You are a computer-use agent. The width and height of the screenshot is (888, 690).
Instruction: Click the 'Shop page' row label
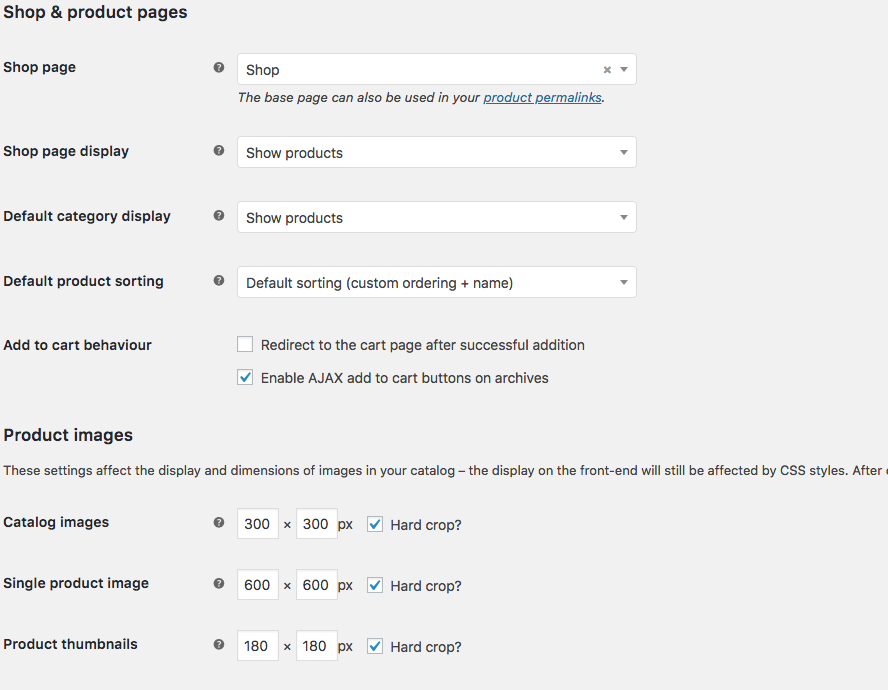click(x=40, y=67)
